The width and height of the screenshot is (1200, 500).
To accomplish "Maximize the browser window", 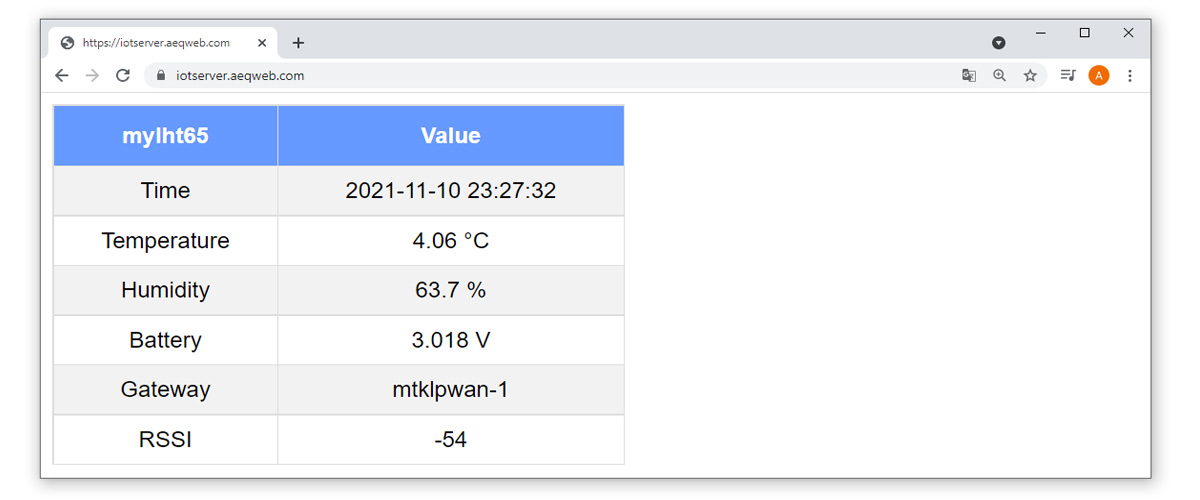I will (1084, 33).
